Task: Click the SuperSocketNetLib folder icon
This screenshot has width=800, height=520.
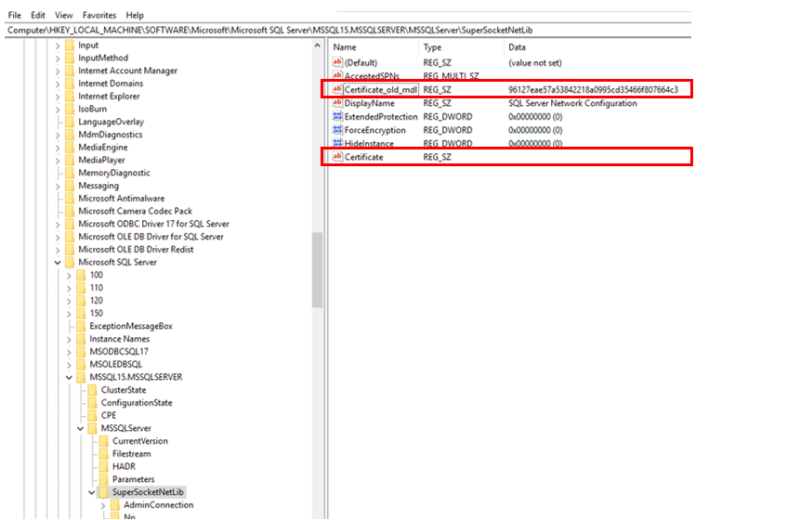Action: click(x=103, y=492)
